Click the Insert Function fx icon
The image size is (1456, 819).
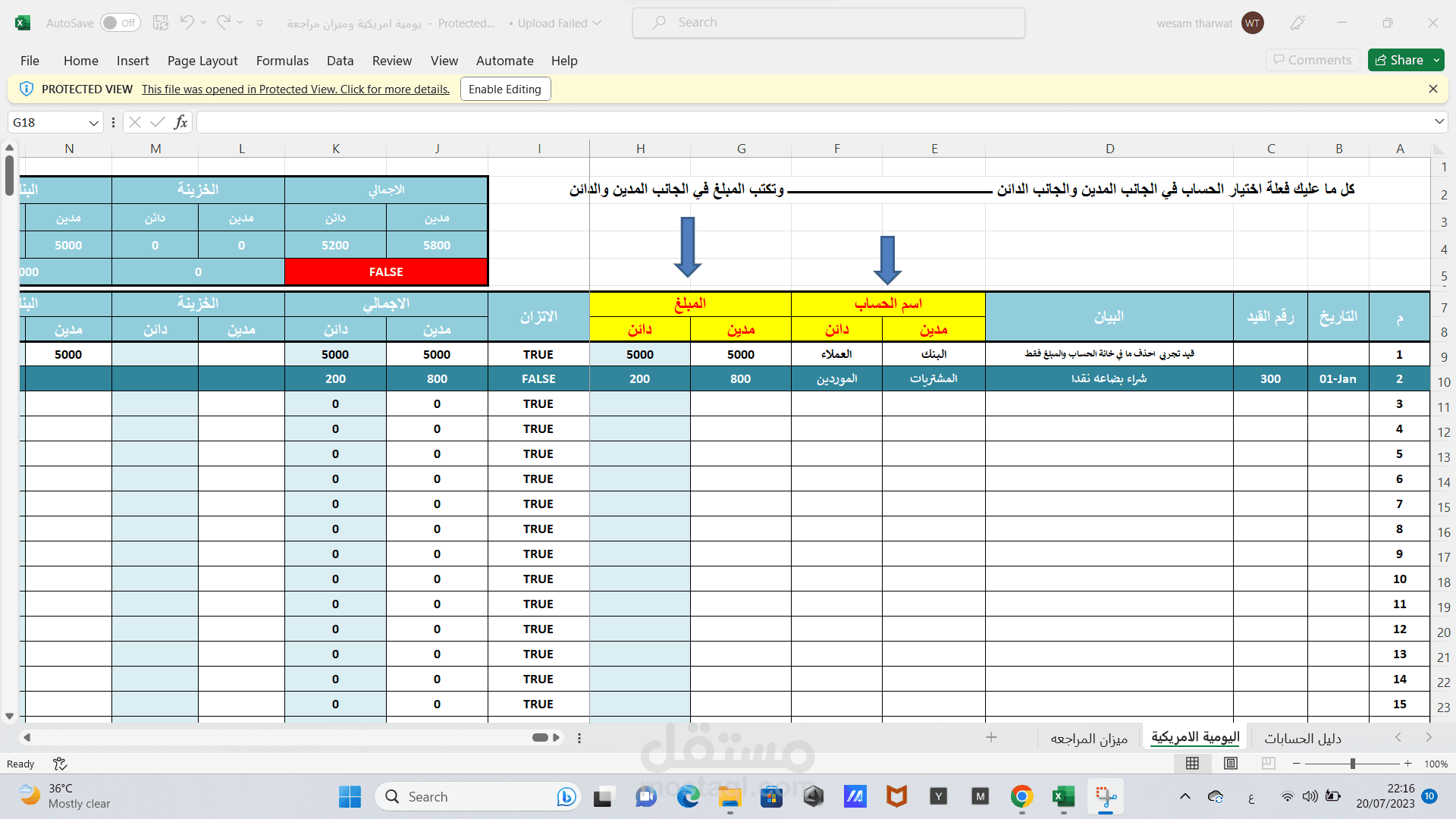click(x=180, y=122)
